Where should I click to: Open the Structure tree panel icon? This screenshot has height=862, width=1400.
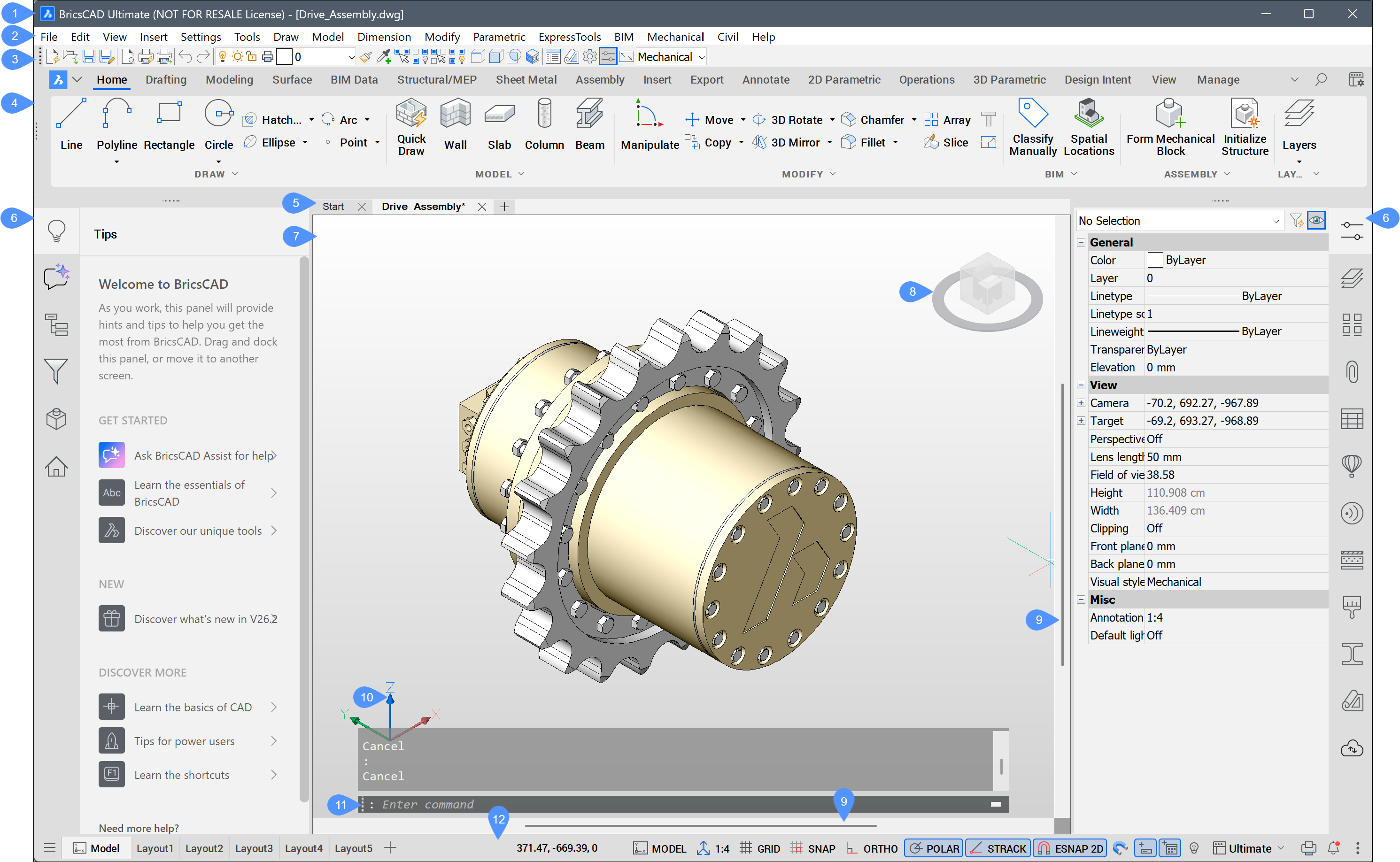pyautogui.click(x=56, y=324)
